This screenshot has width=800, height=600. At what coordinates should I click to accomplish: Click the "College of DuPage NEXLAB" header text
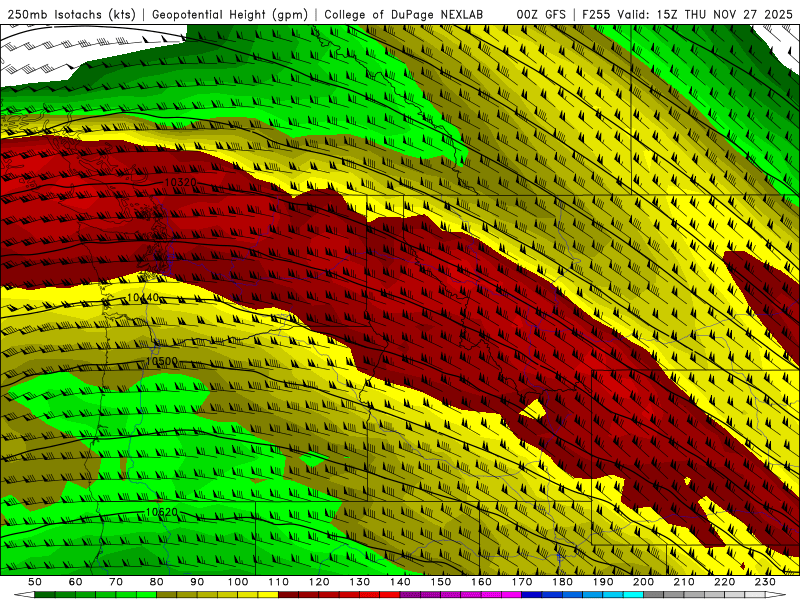pyautogui.click(x=403, y=14)
